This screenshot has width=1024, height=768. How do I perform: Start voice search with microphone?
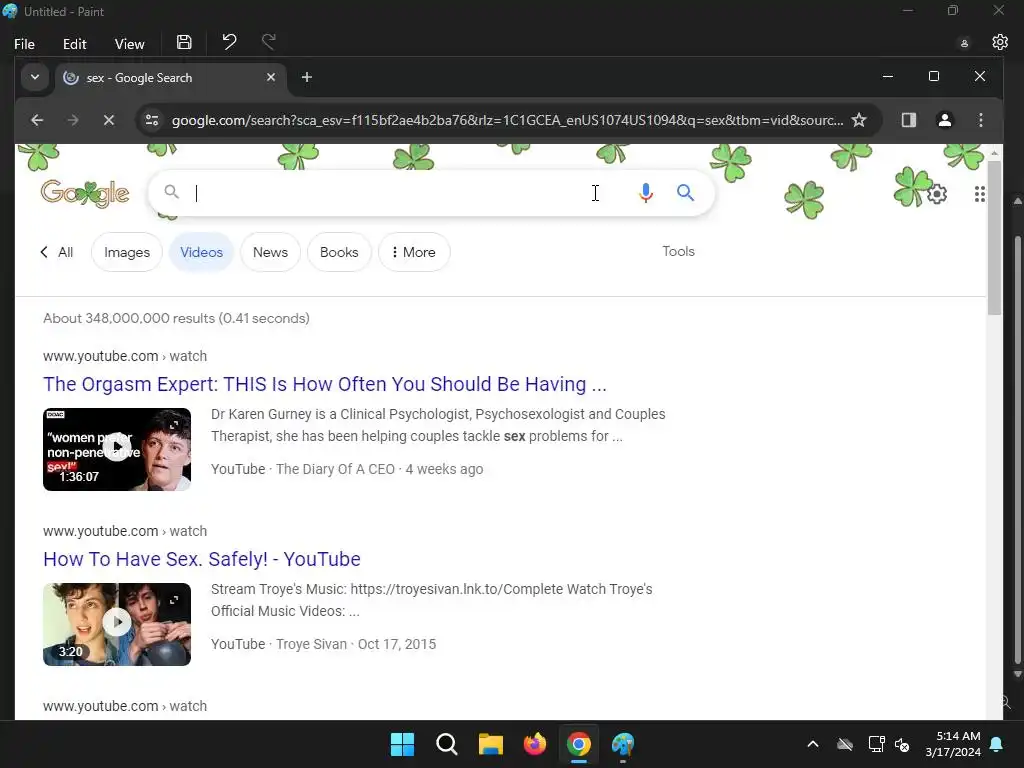[x=645, y=193]
